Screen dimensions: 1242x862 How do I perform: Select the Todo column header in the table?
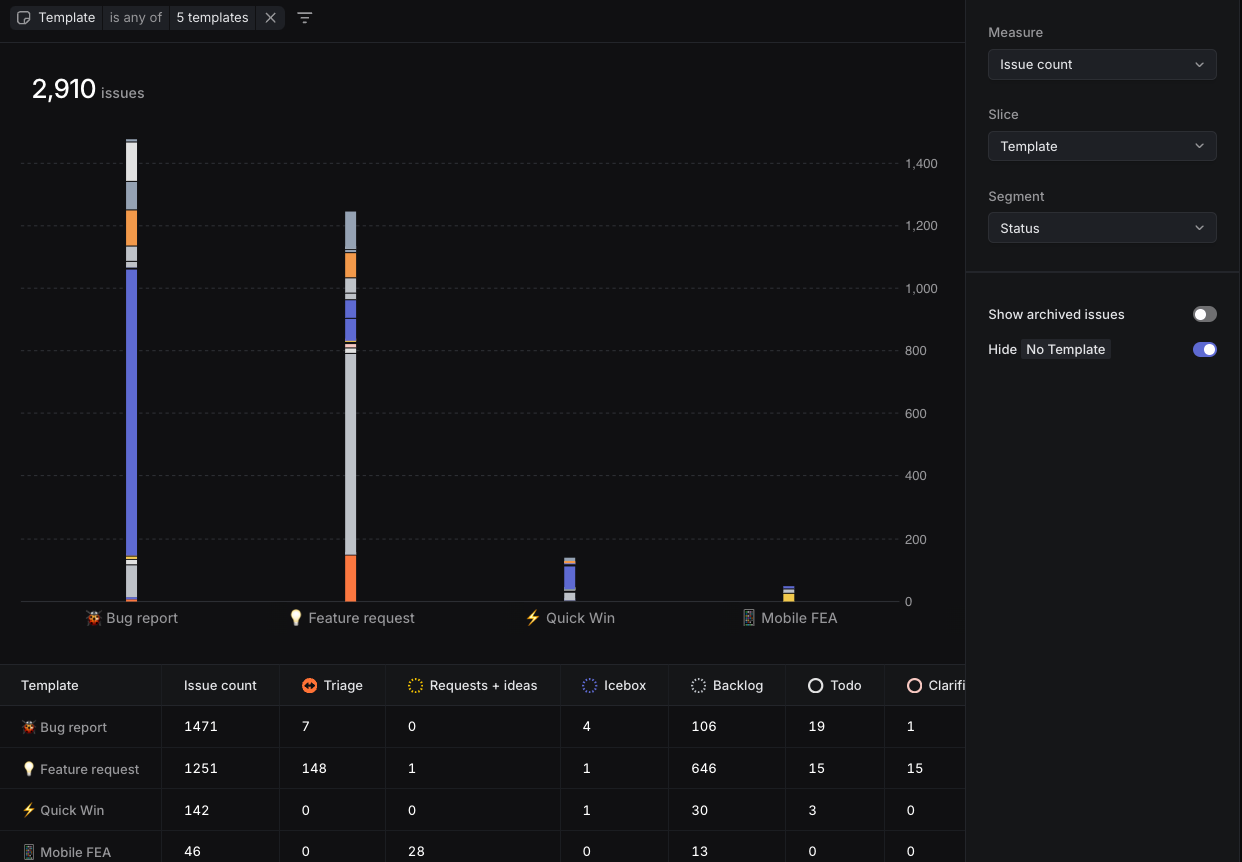coord(835,685)
